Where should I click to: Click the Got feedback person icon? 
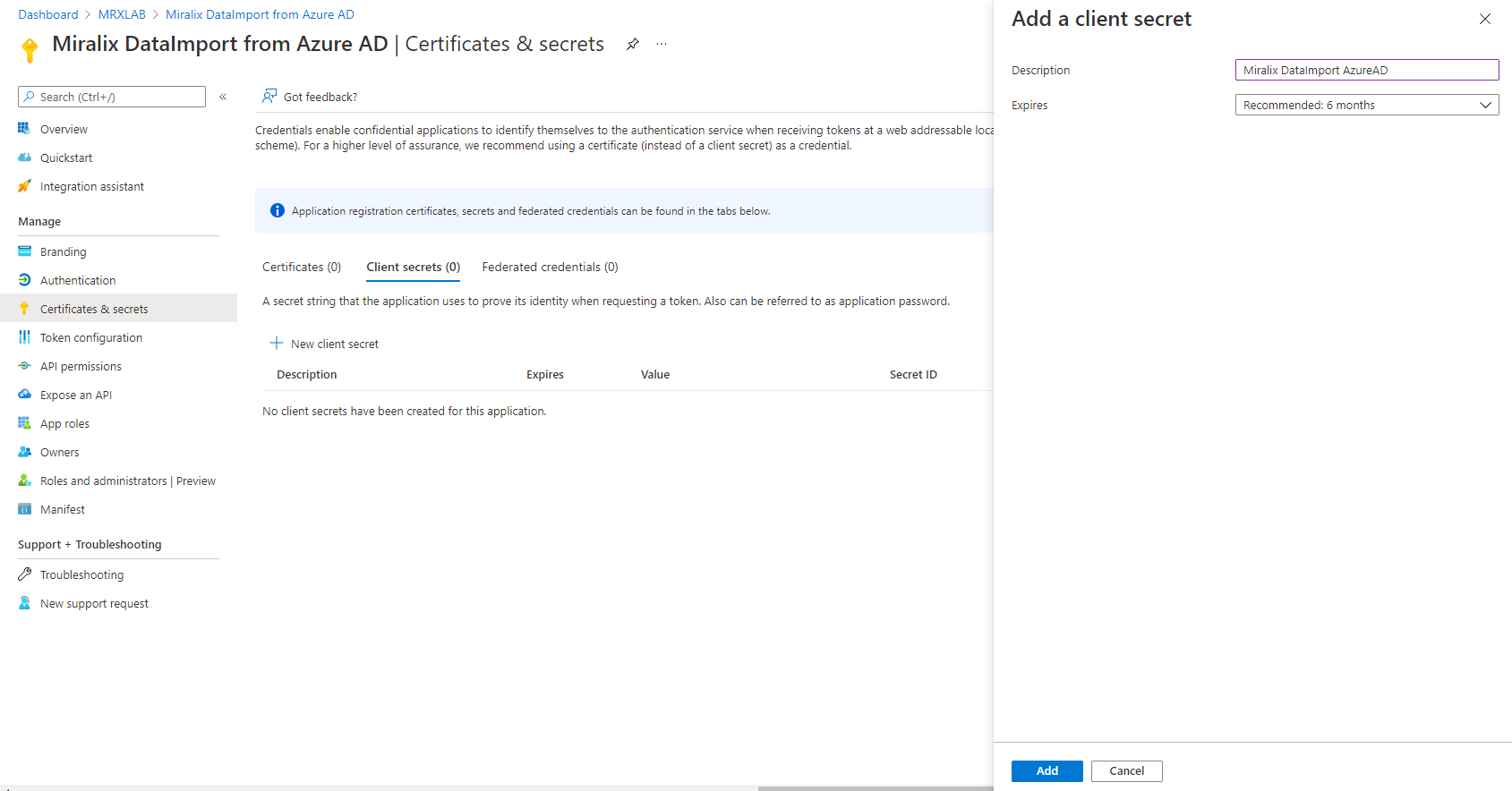(269, 97)
